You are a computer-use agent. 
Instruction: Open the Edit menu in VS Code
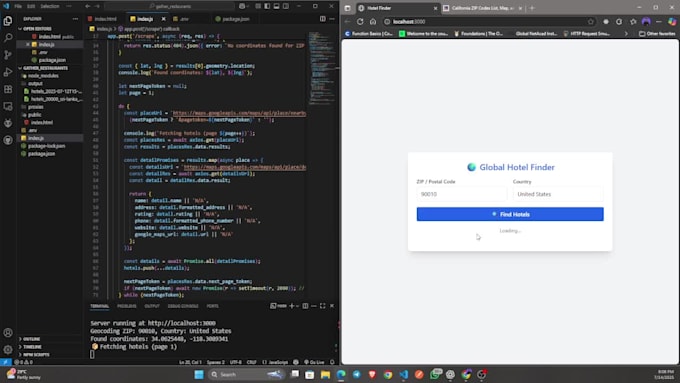(31, 6)
